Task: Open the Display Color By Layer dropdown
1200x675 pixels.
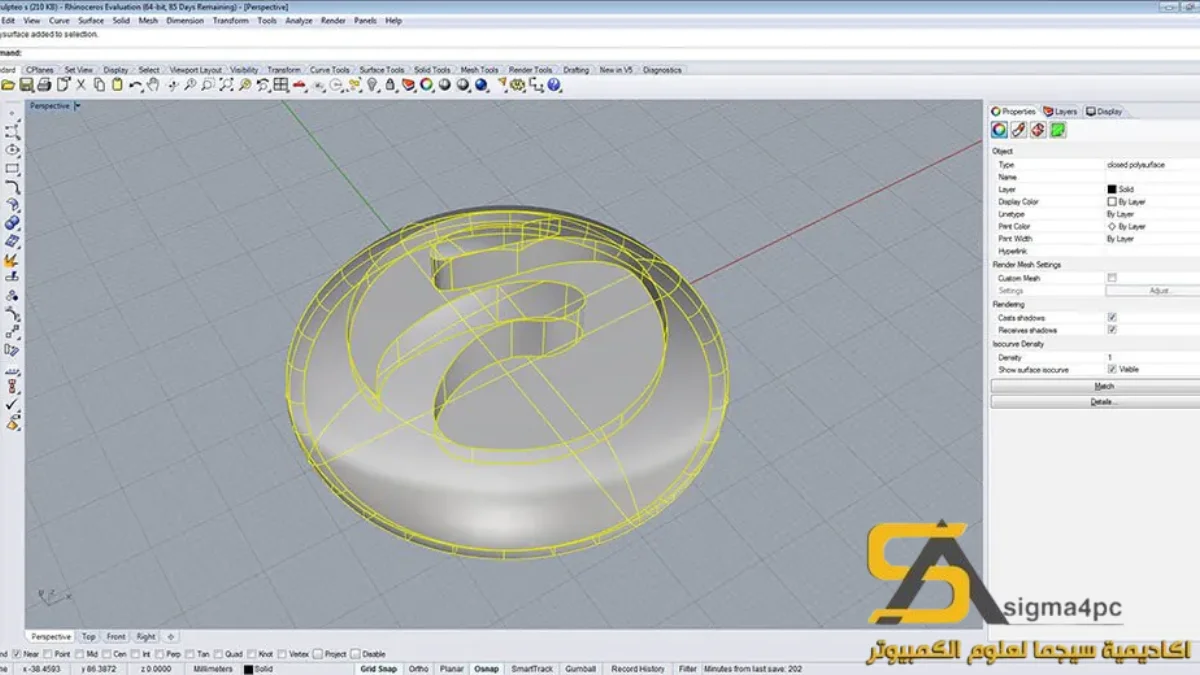Action: click(x=1152, y=202)
